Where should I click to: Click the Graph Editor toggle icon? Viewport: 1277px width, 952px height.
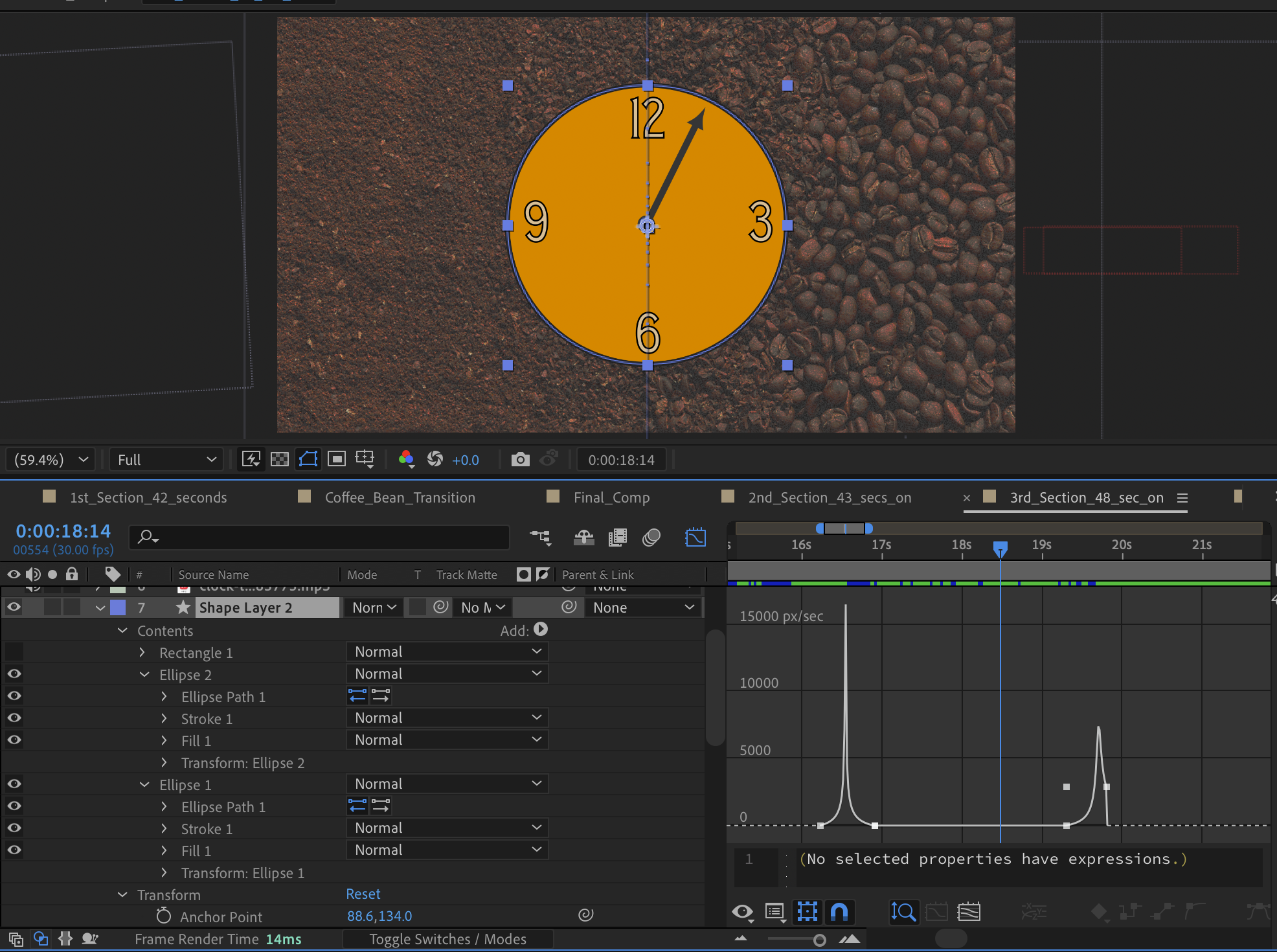coord(695,538)
